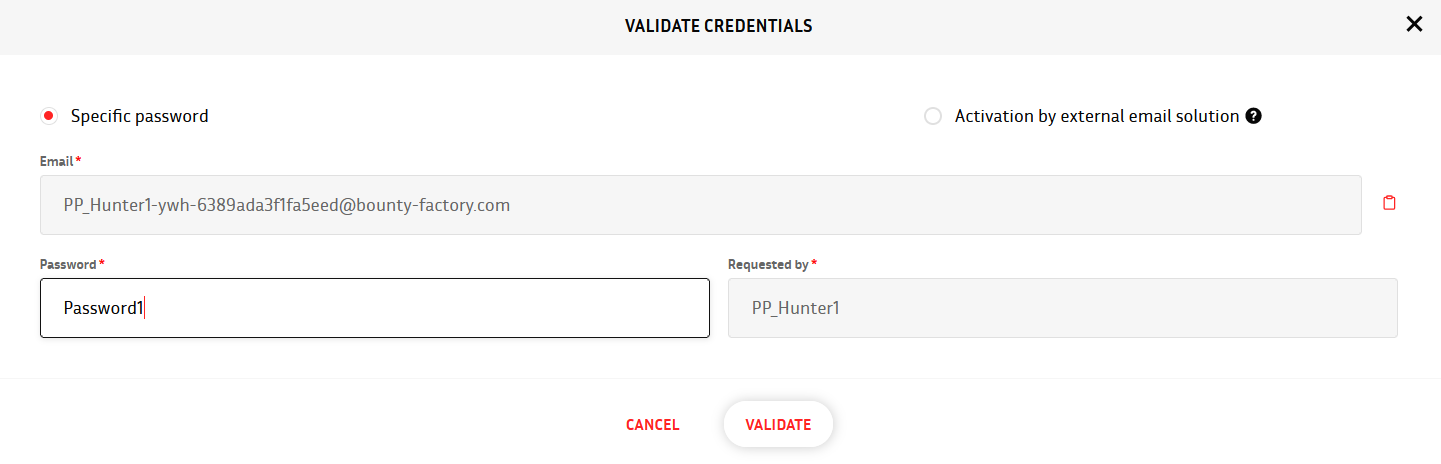The width and height of the screenshot is (1441, 464).
Task: Choose Activation by external email solution radio
Action: 933,116
